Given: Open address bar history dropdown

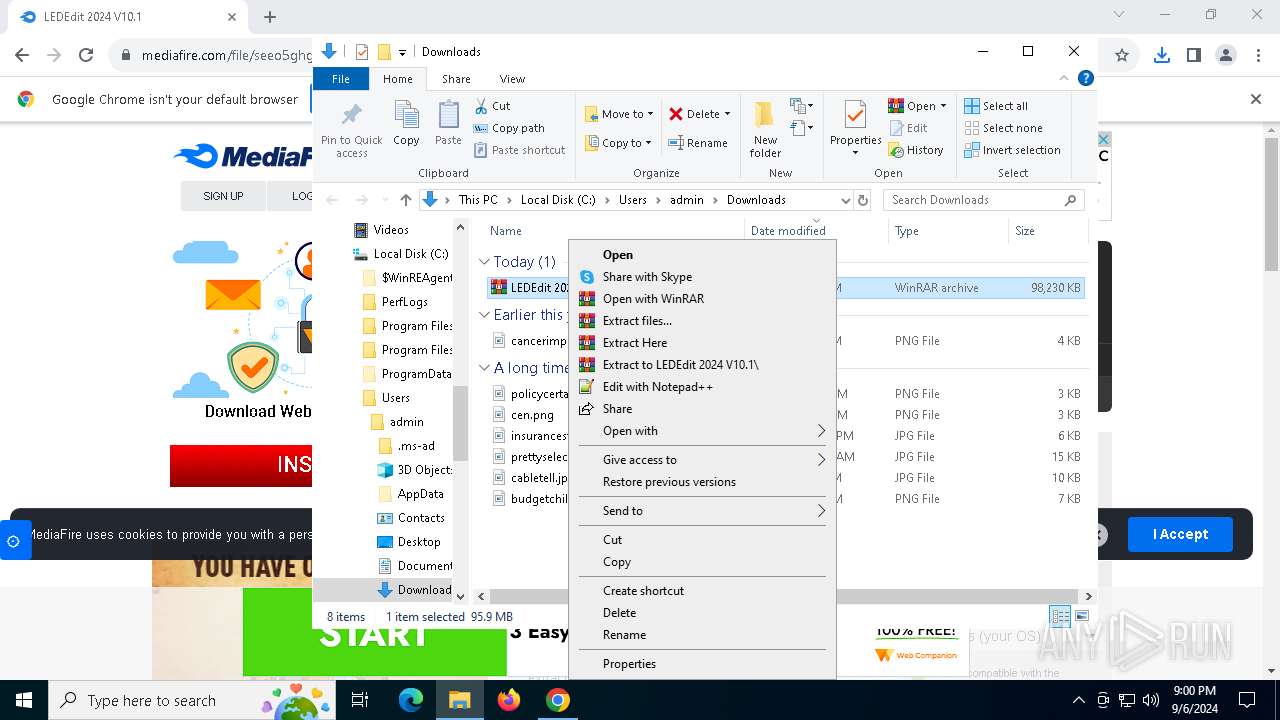Looking at the screenshot, I should coord(846,200).
